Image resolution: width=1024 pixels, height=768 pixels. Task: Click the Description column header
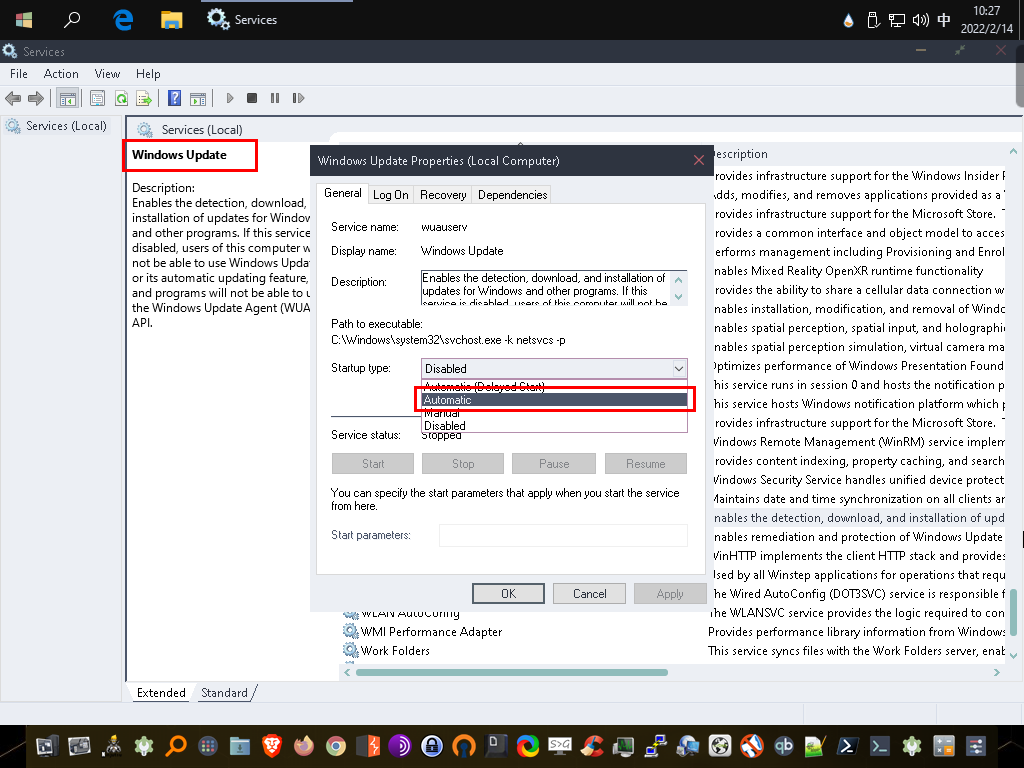coord(738,154)
